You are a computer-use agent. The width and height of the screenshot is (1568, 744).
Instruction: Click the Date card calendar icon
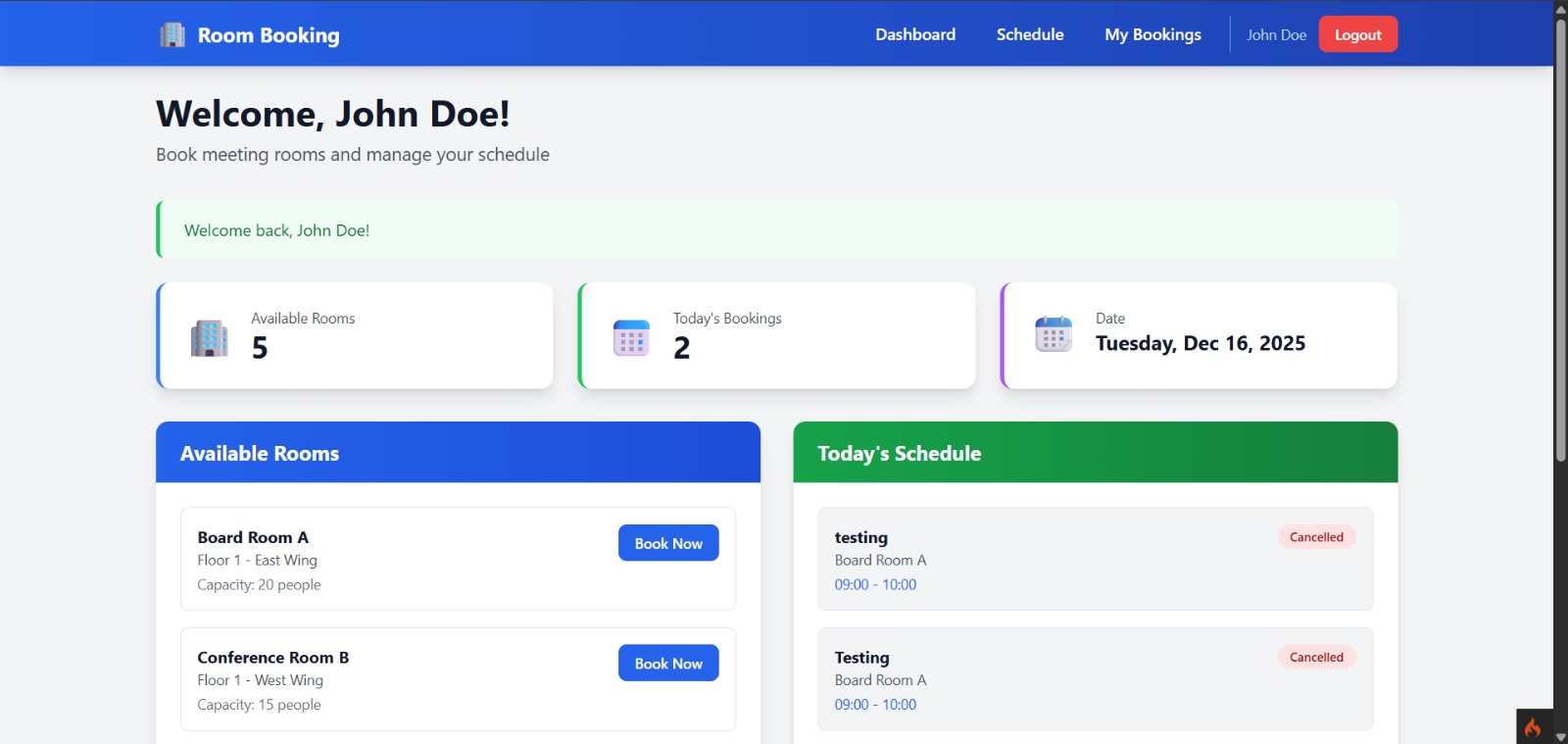coord(1053,335)
